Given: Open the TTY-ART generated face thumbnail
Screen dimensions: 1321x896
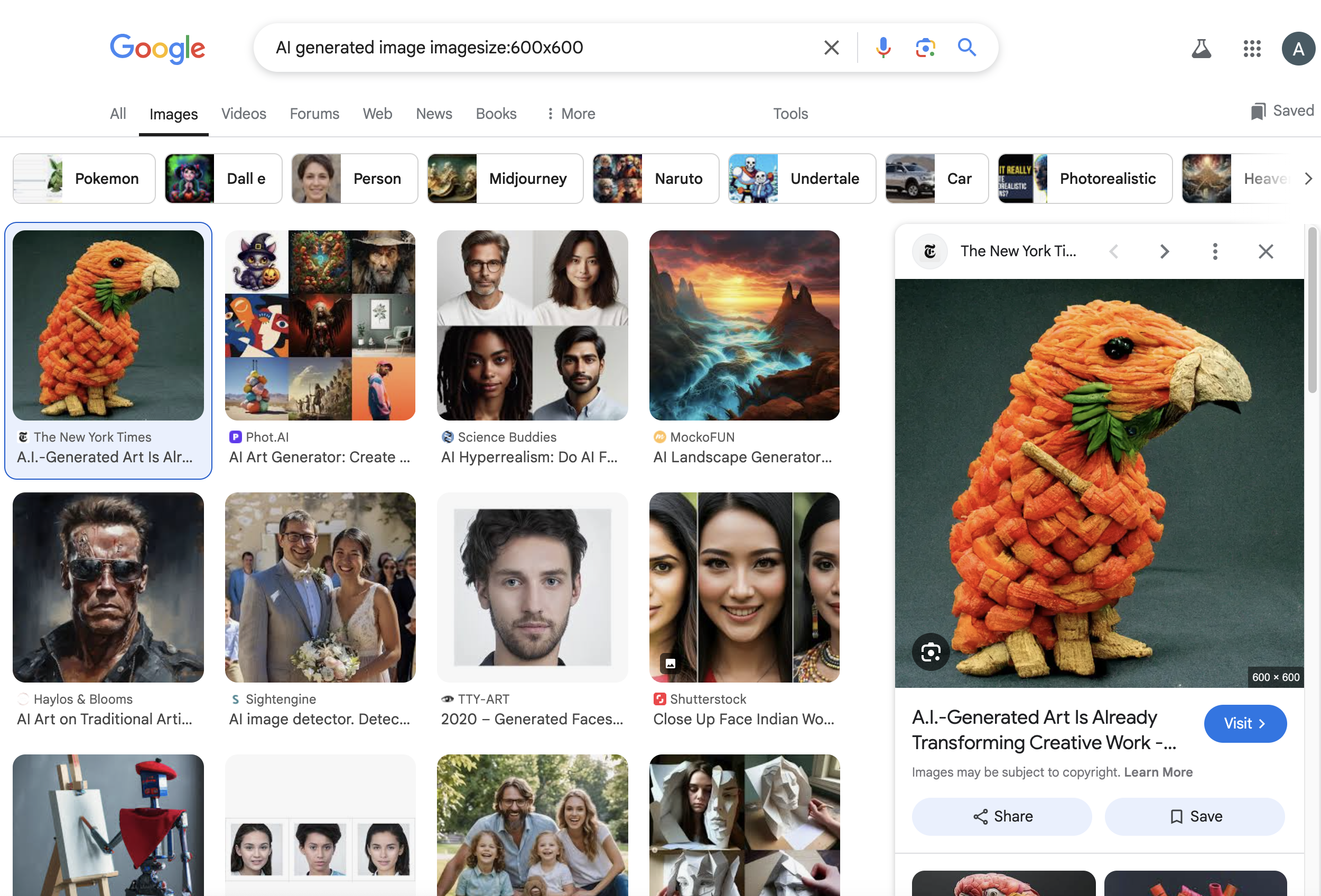Looking at the screenshot, I should [x=532, y=587].
